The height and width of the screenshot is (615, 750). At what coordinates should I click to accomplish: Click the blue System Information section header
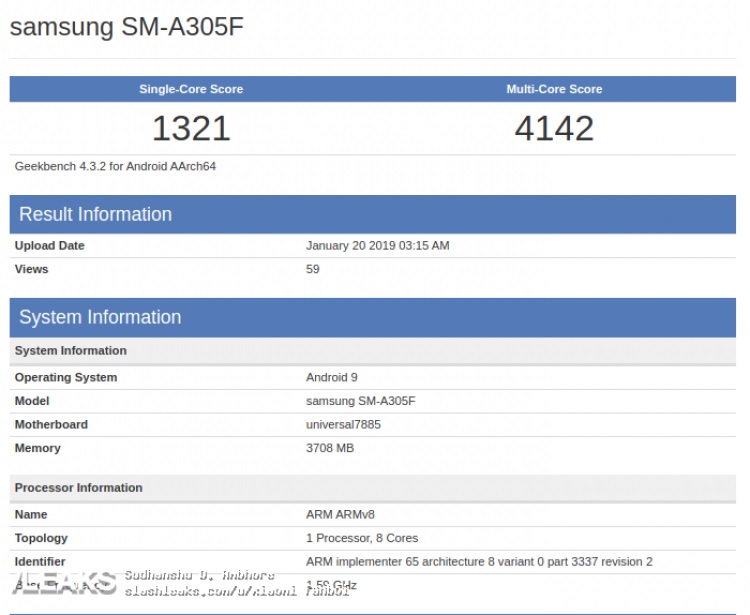(100, 317)
